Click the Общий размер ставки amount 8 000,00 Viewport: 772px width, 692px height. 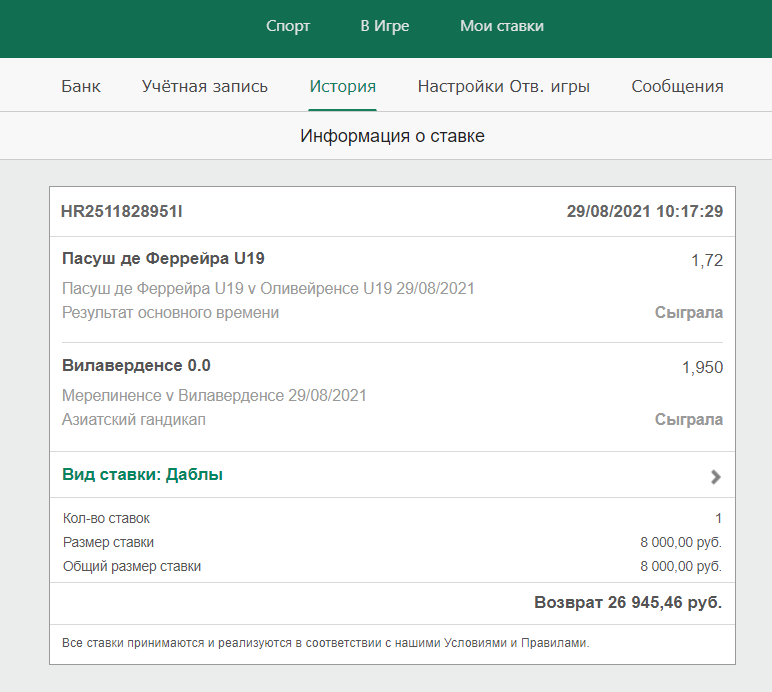point(681,566)
